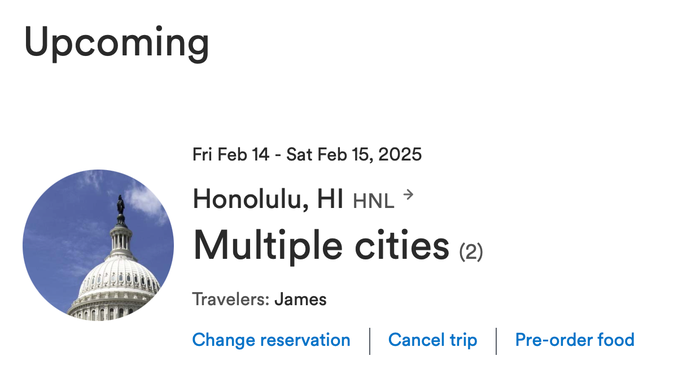Image resolution: width=700 pixels, height=373 pixels.
Task: Open the Capitol dome trip thumbnail
Action: click(x=98, y=245)
